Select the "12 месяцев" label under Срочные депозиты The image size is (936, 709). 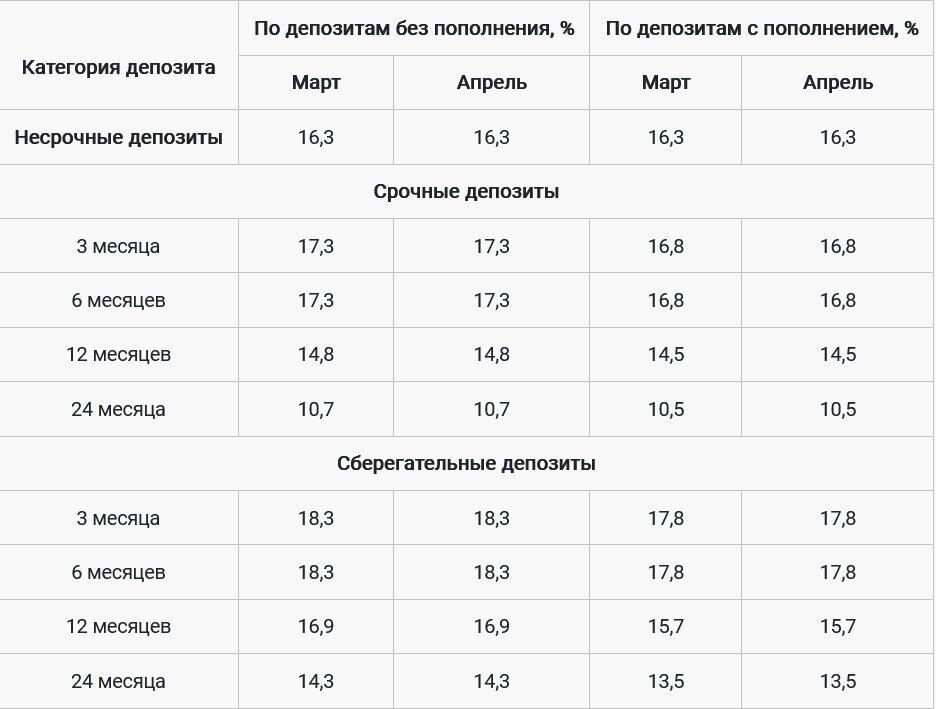pyautogui.click(x=118, y=354)
